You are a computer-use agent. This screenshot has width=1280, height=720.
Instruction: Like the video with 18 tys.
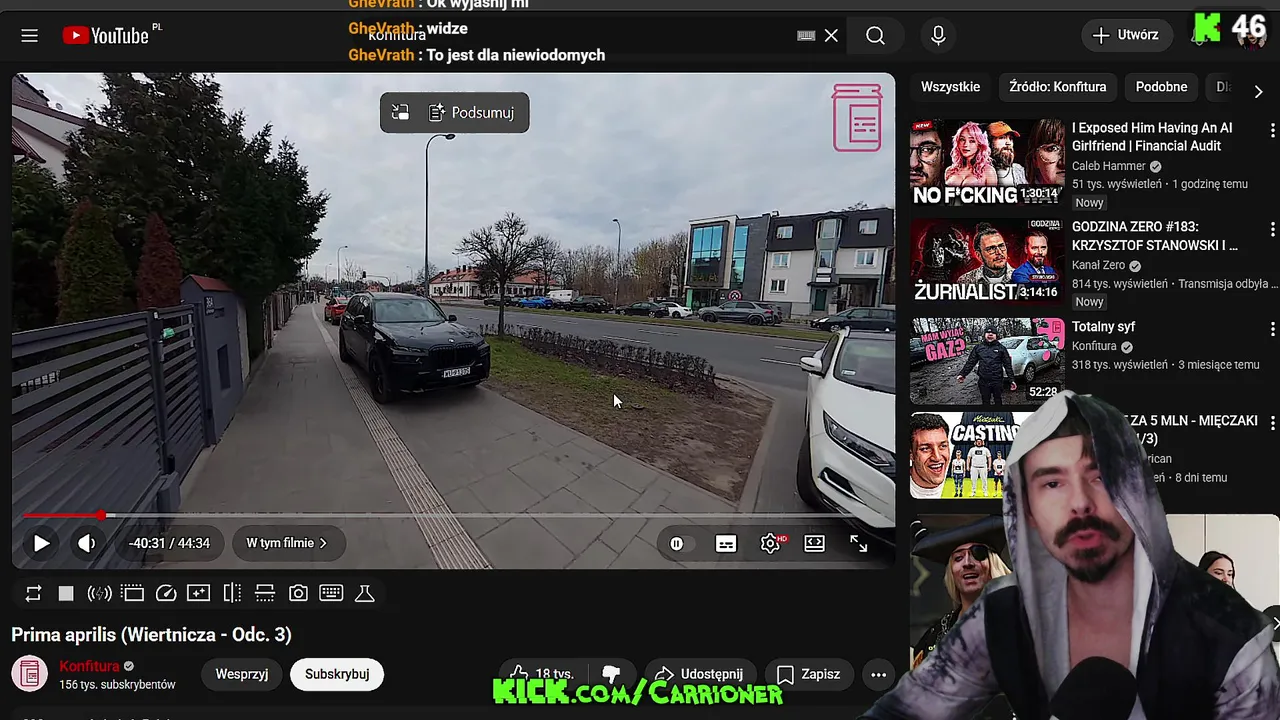pyautogui.click(x=541, y=674)
